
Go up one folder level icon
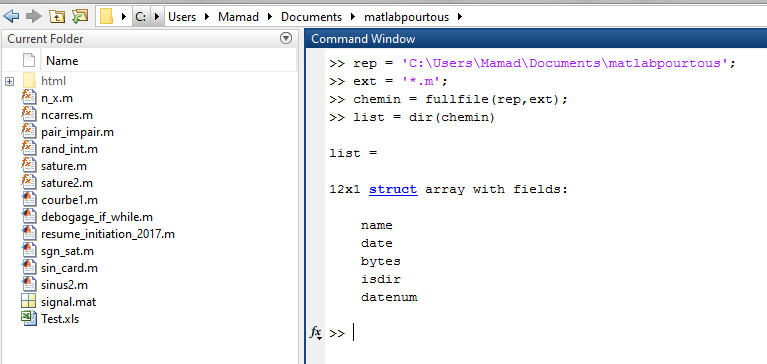pos(57,17)
